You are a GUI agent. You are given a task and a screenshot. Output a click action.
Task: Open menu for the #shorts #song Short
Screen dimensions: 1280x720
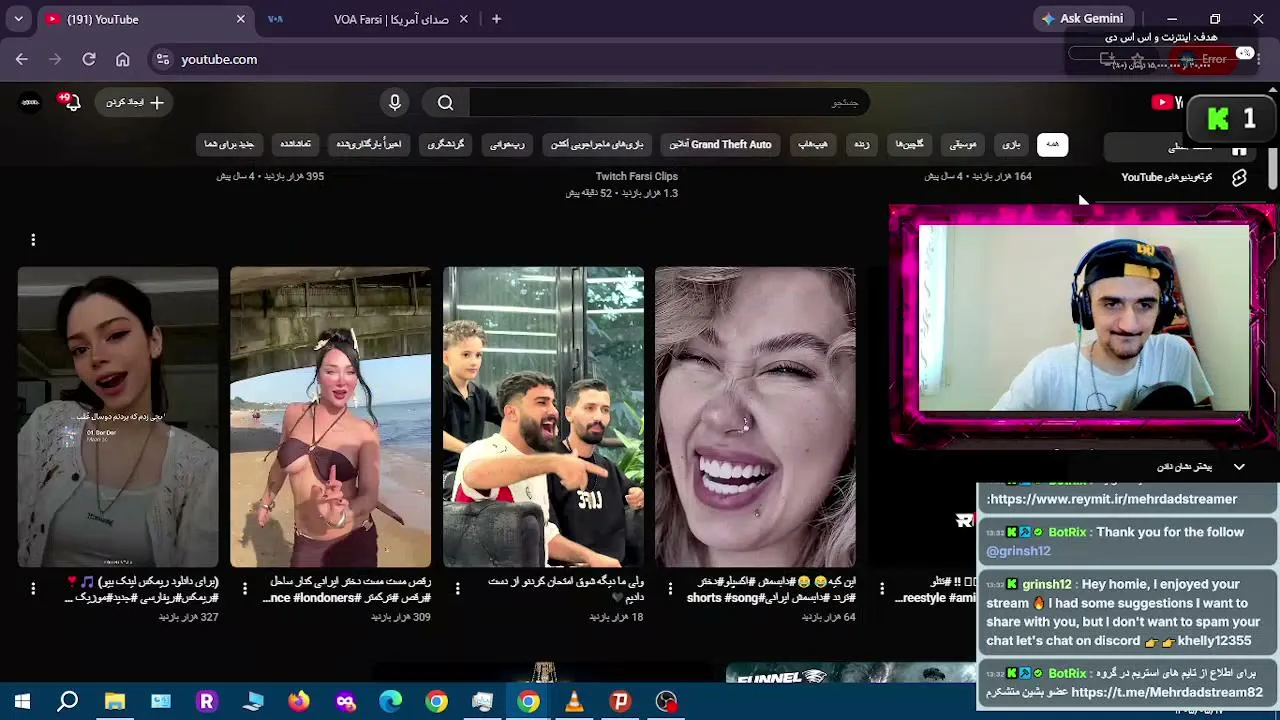[670, 589]
